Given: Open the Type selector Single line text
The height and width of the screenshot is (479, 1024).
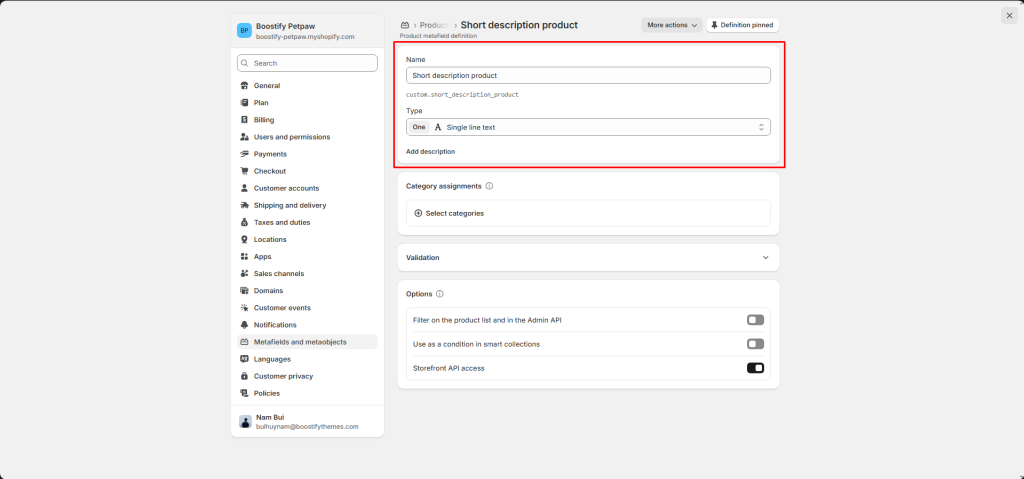Looking at the screenshot, I should (x=588, y=127).
